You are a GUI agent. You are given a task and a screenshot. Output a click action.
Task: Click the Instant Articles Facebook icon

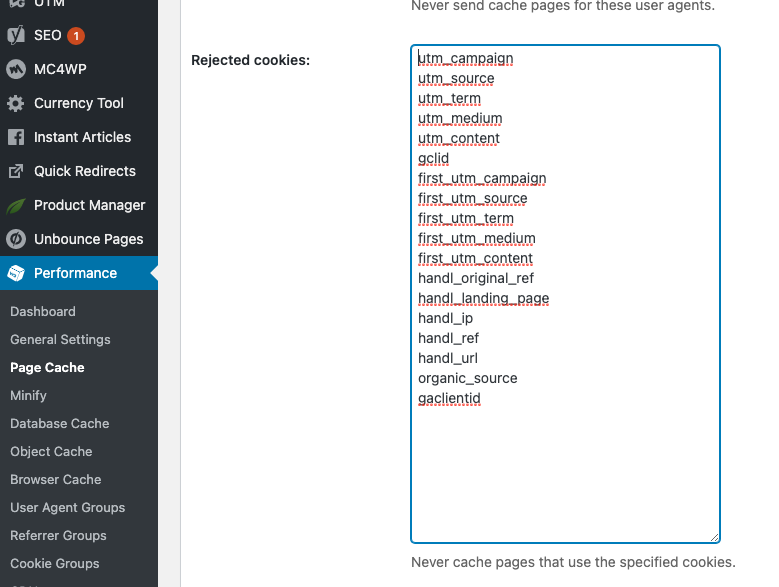pyautogui.click(x=16, y=137)
